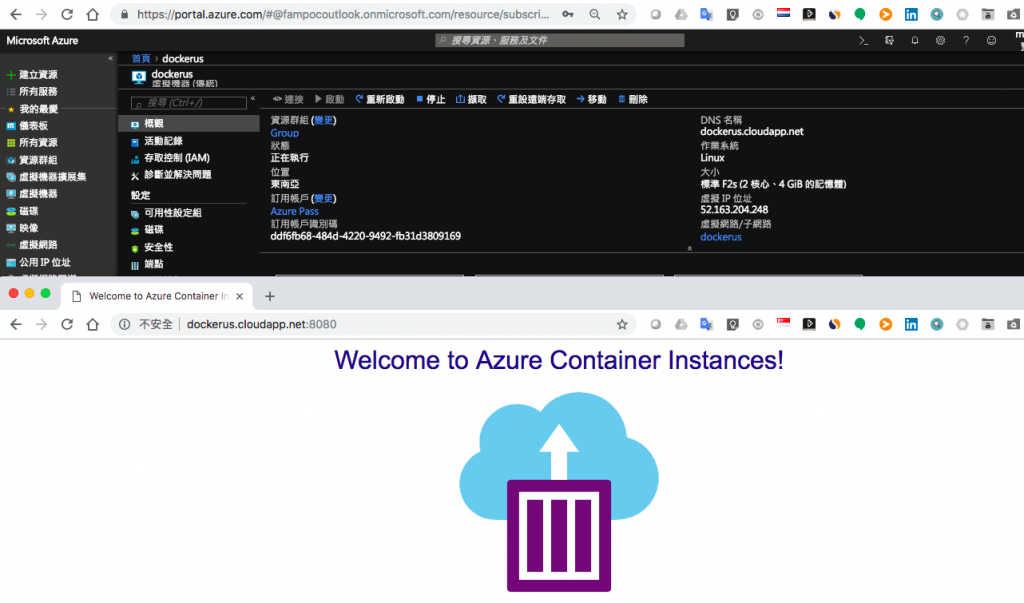Go back in container window browser
The image size is (1024, 603).
click(x=16, y=324)
